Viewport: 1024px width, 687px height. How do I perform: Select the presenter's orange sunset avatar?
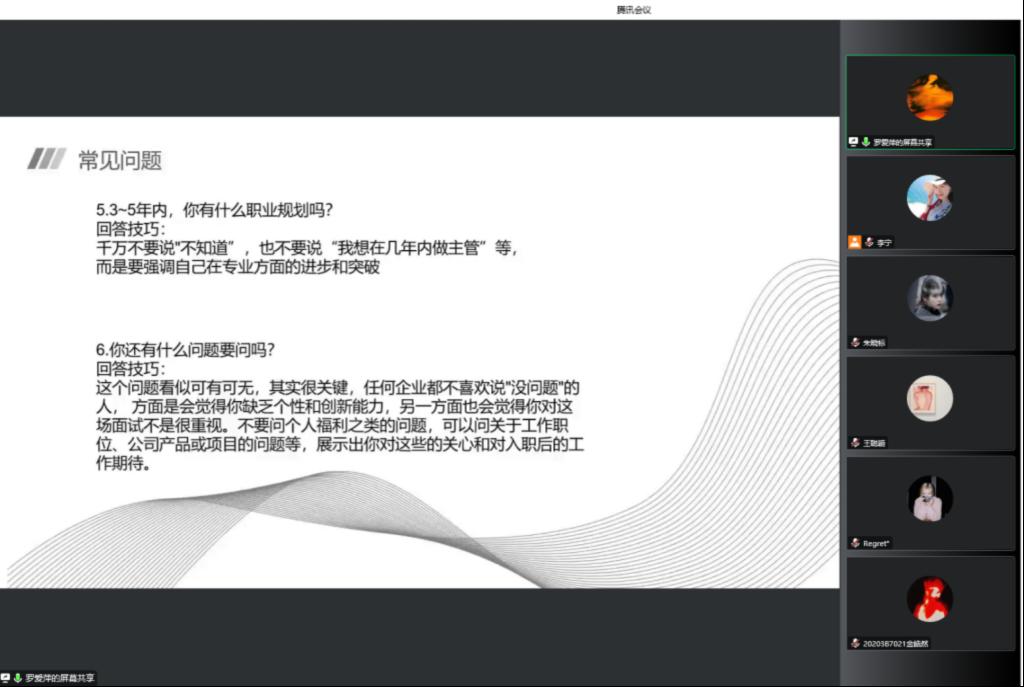[x=929, y=97]
